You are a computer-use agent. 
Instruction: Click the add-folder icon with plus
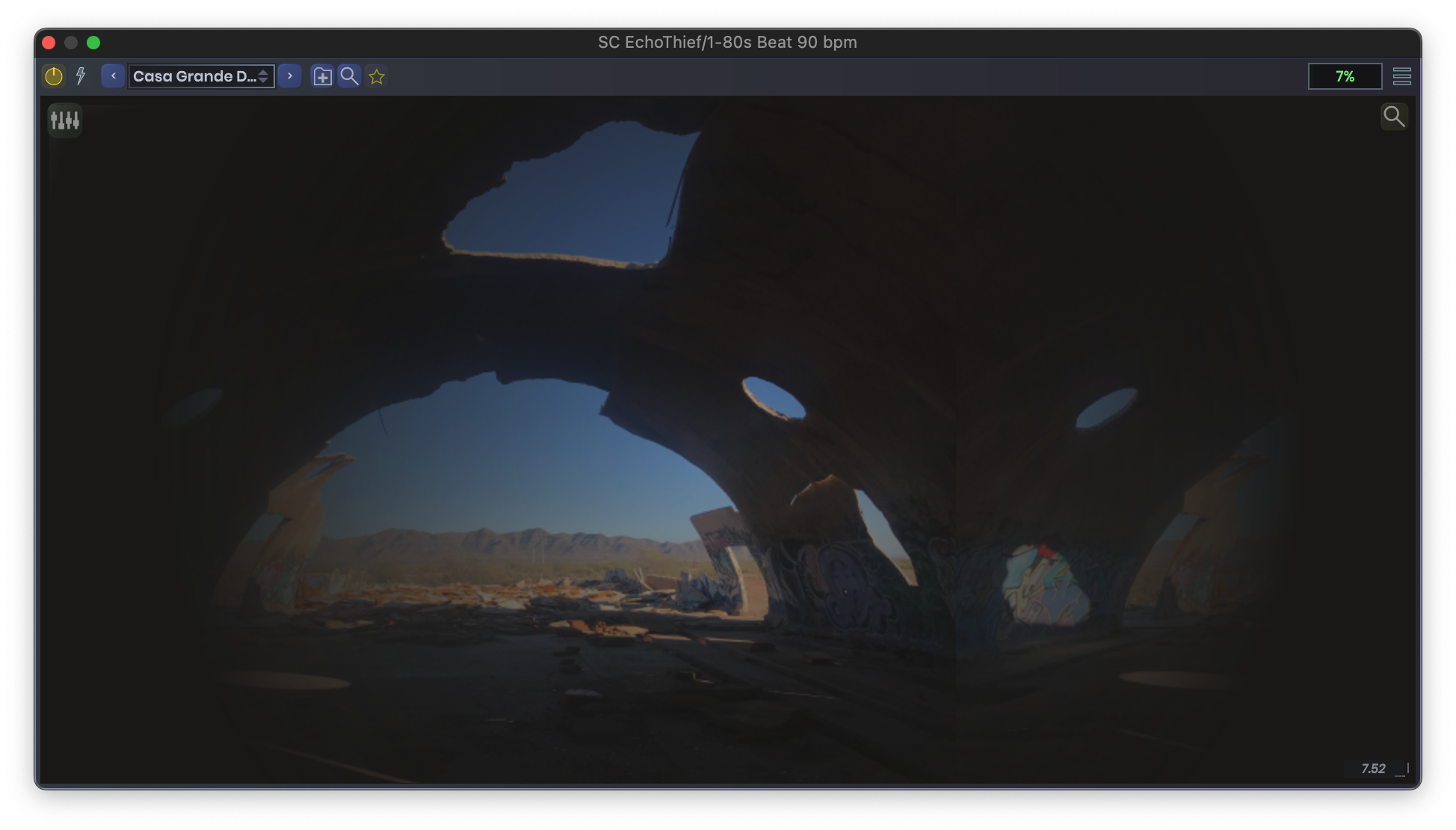pyautogui.click(x=322, y=76)
